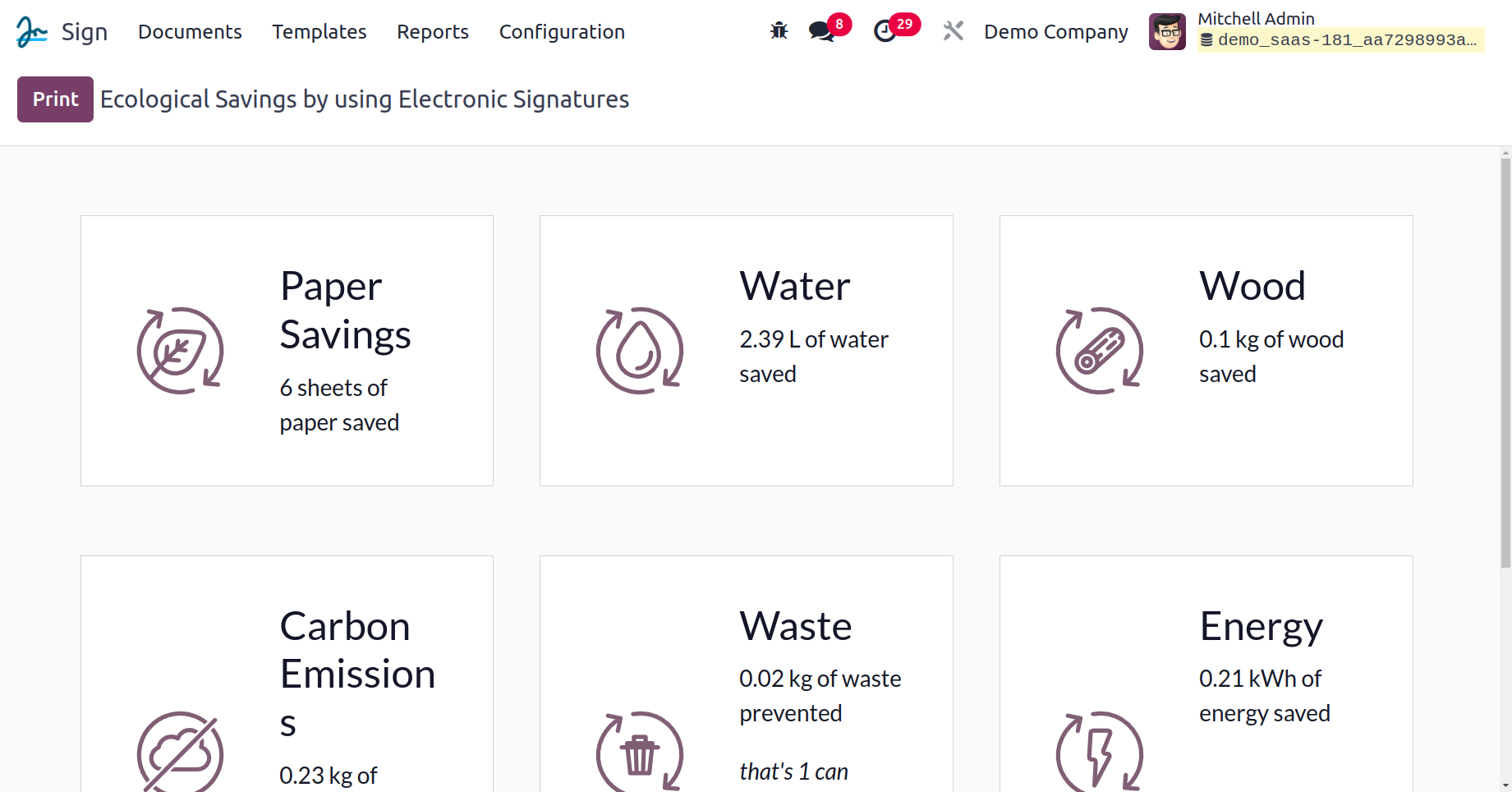Click the Wood log icon
1512x792 pixels.
[x=1099, y=351]
